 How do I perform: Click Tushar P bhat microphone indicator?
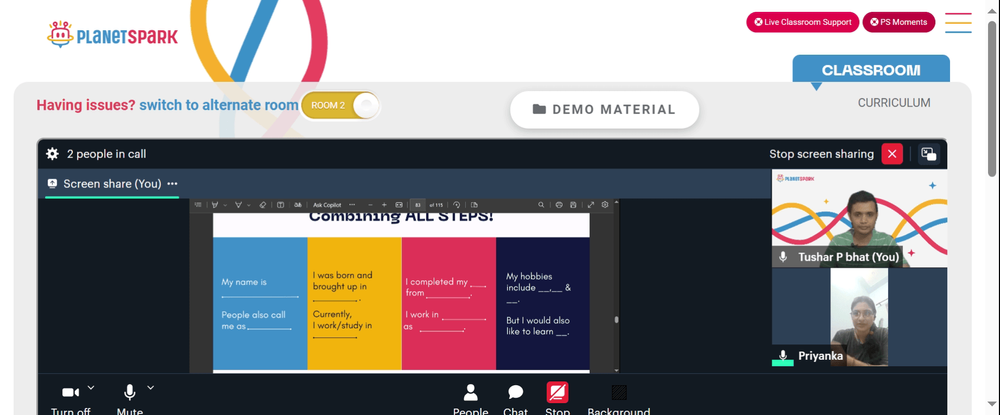click(x=783, y=257)
